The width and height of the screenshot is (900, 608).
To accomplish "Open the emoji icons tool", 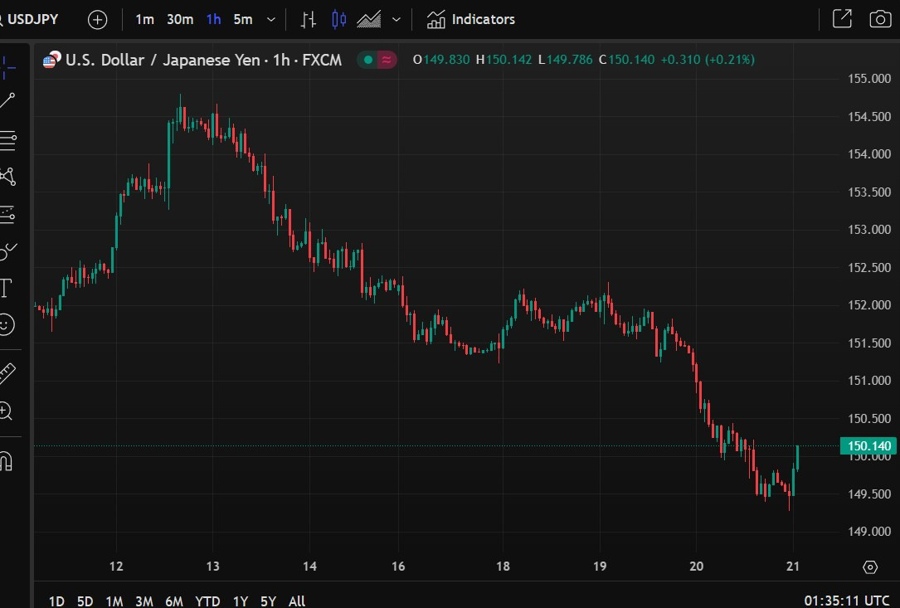I will pyautogui.click(x=7, y=325).
